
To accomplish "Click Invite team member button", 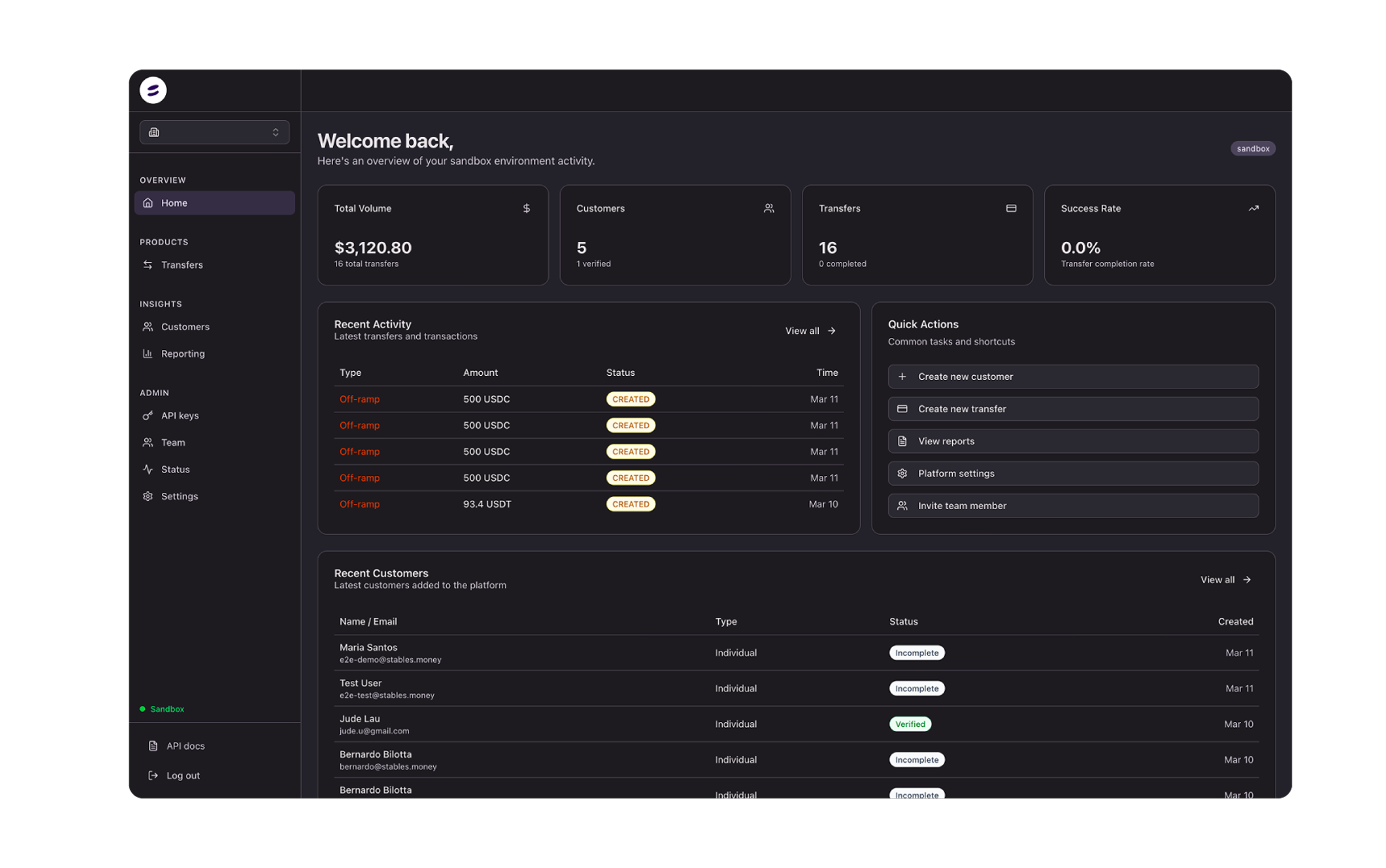I will point(1073,506).
